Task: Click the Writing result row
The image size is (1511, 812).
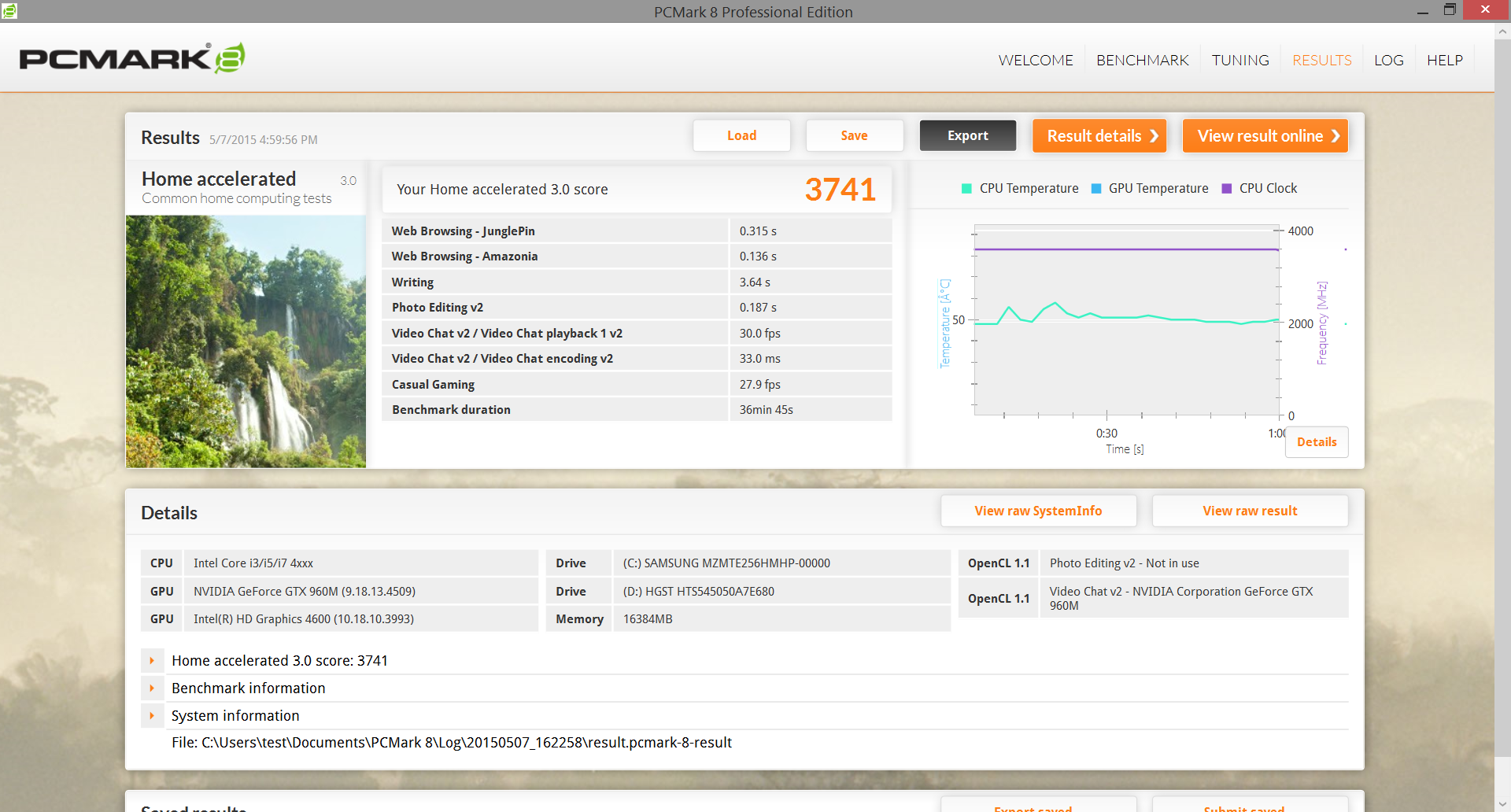Action: click(x=637, y=282)
